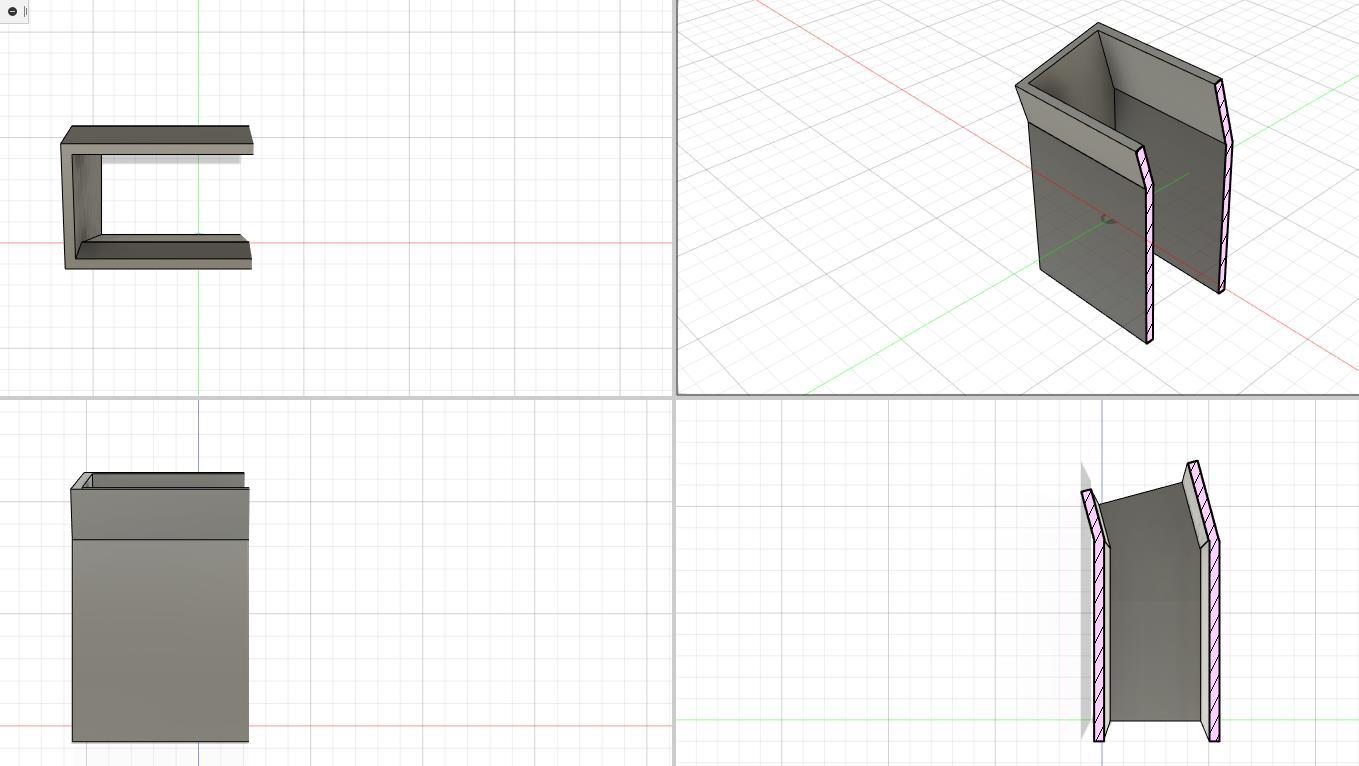Viewport: 1359px width, 766px height.
Task: Select the model's large outer side face in the perspective view
Action: coord(1090,235)
